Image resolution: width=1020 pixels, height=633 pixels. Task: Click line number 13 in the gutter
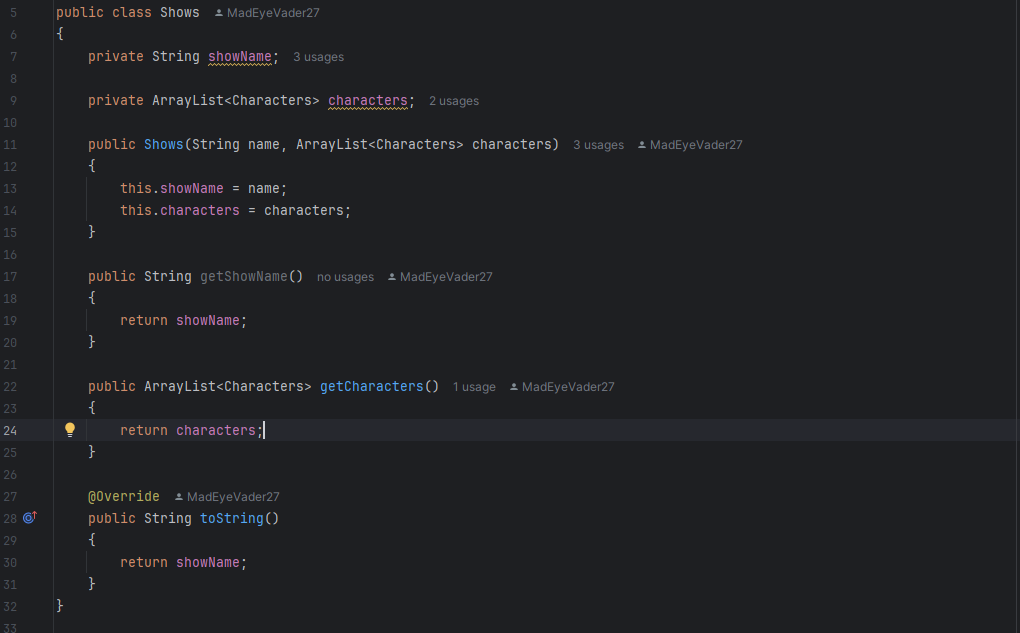pos(10,189)
